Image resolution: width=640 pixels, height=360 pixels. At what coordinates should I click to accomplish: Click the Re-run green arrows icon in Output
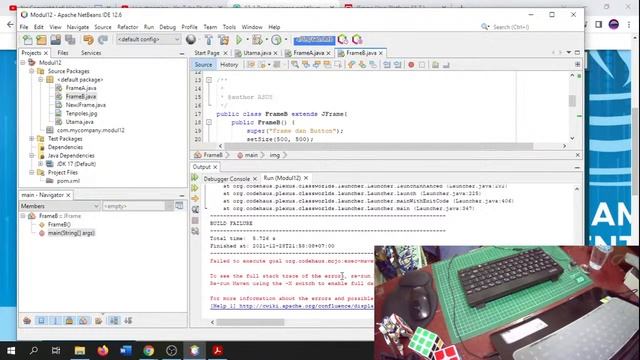point(195,178)
